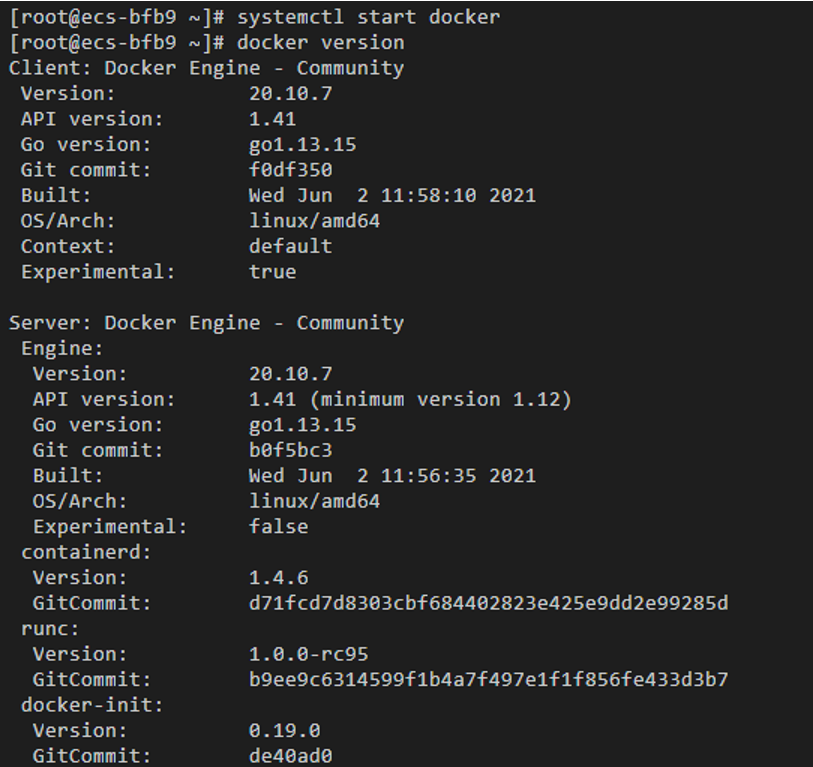Click the server Git commit b0f5bc3
Screen dimensions: 813x767
pyautogui.click(x=290, y=450)
